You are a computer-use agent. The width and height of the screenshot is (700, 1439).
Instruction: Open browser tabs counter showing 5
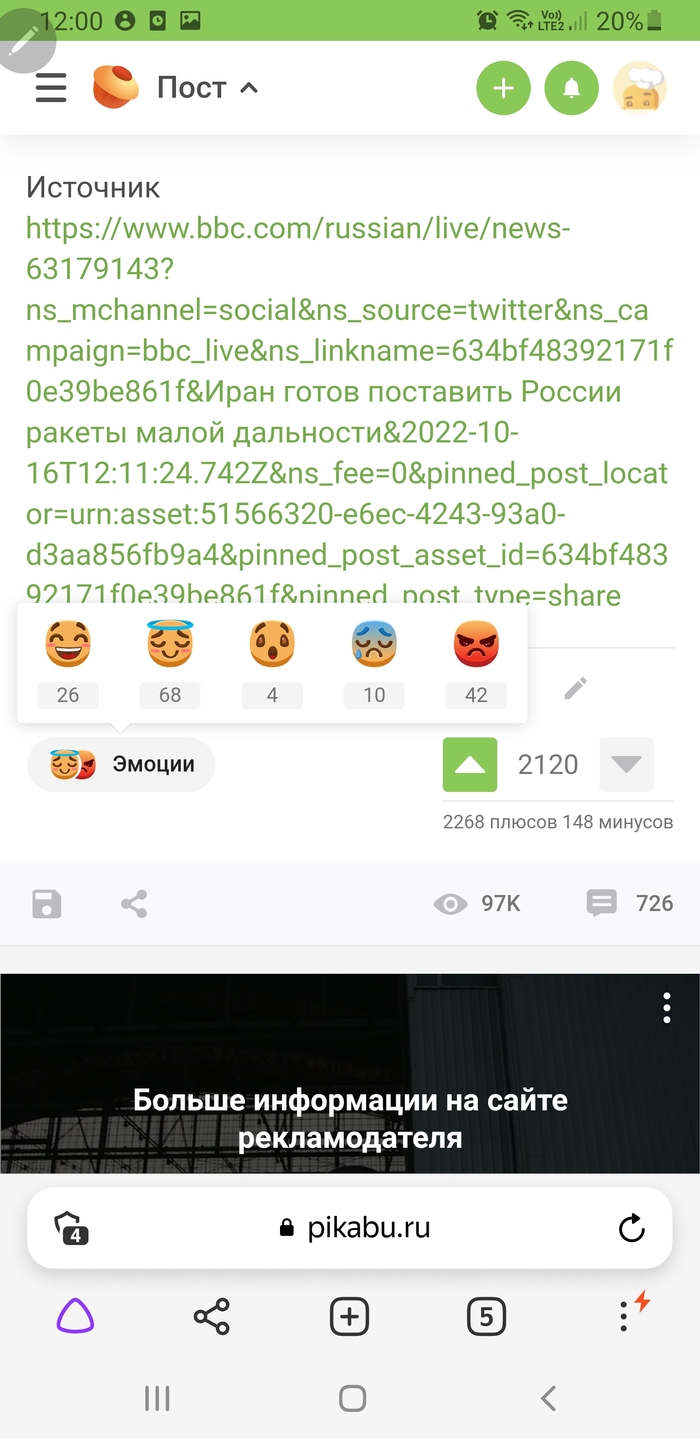click(x=486, y=1317)
